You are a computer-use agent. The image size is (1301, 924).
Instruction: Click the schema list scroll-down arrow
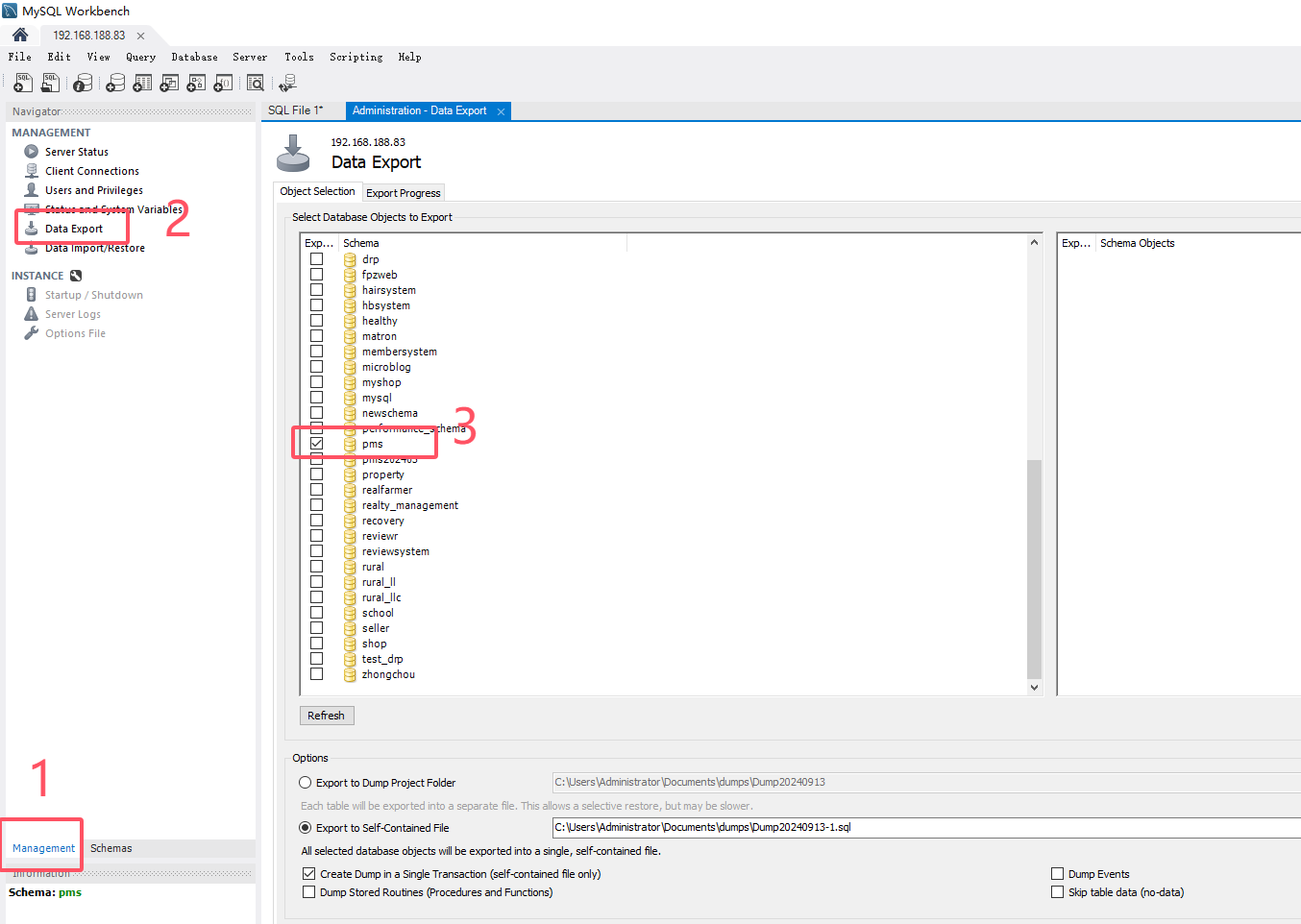1034,687
